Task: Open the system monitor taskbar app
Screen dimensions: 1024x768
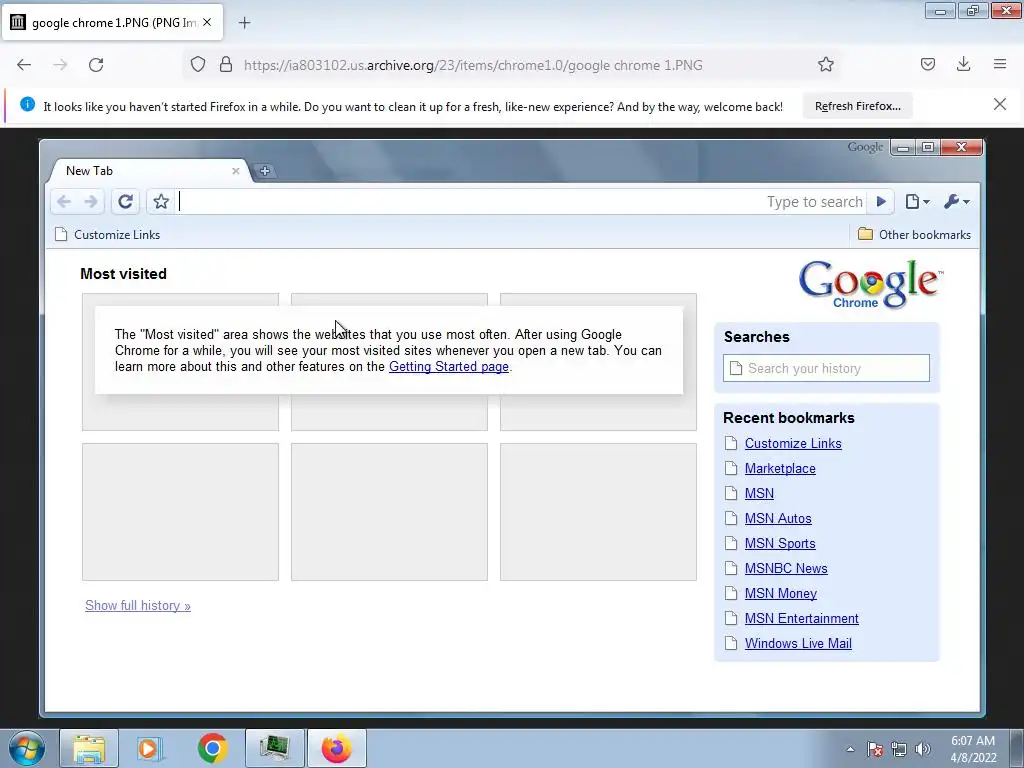Action: [x=274, y=748]
